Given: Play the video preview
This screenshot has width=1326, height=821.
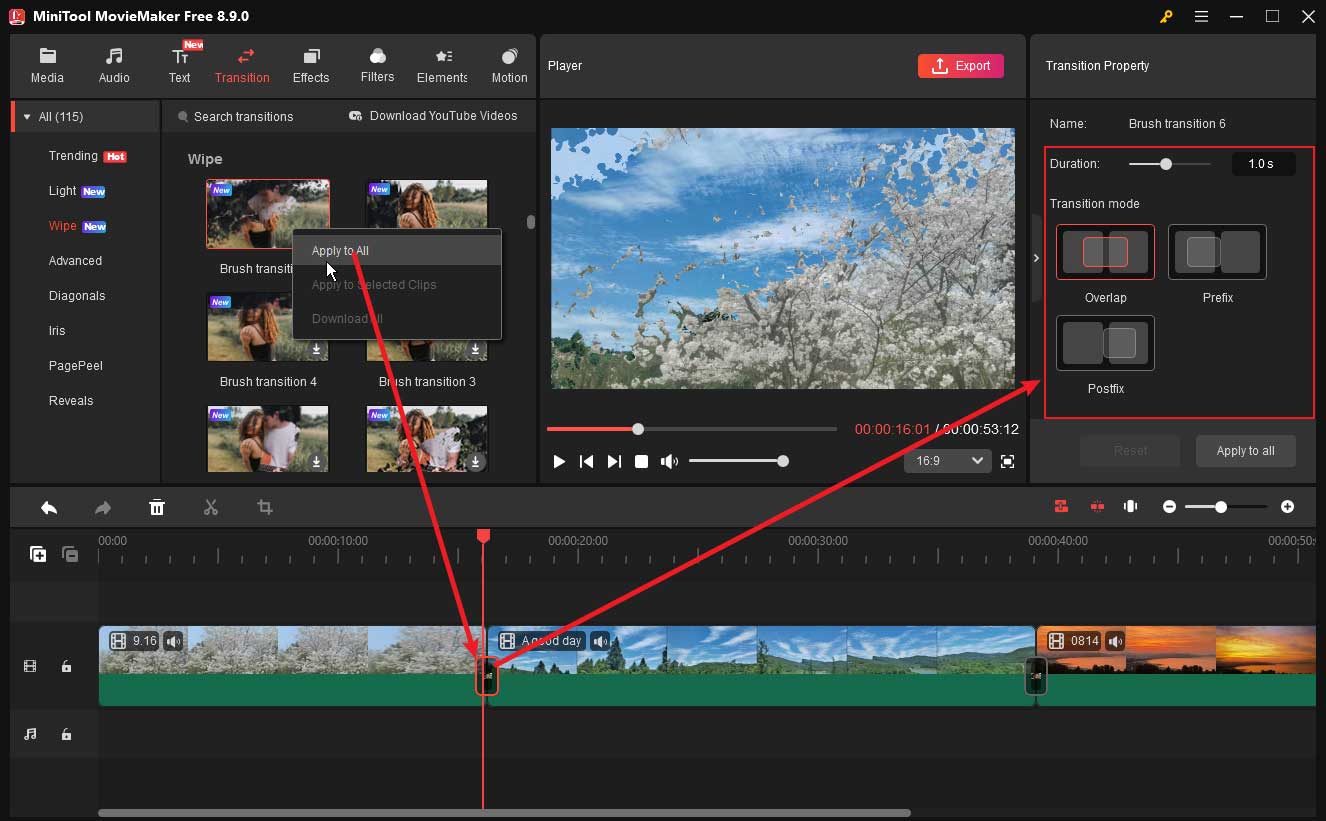Looking at the screenshot, I should pyautogui.click(x=559, y=461).
